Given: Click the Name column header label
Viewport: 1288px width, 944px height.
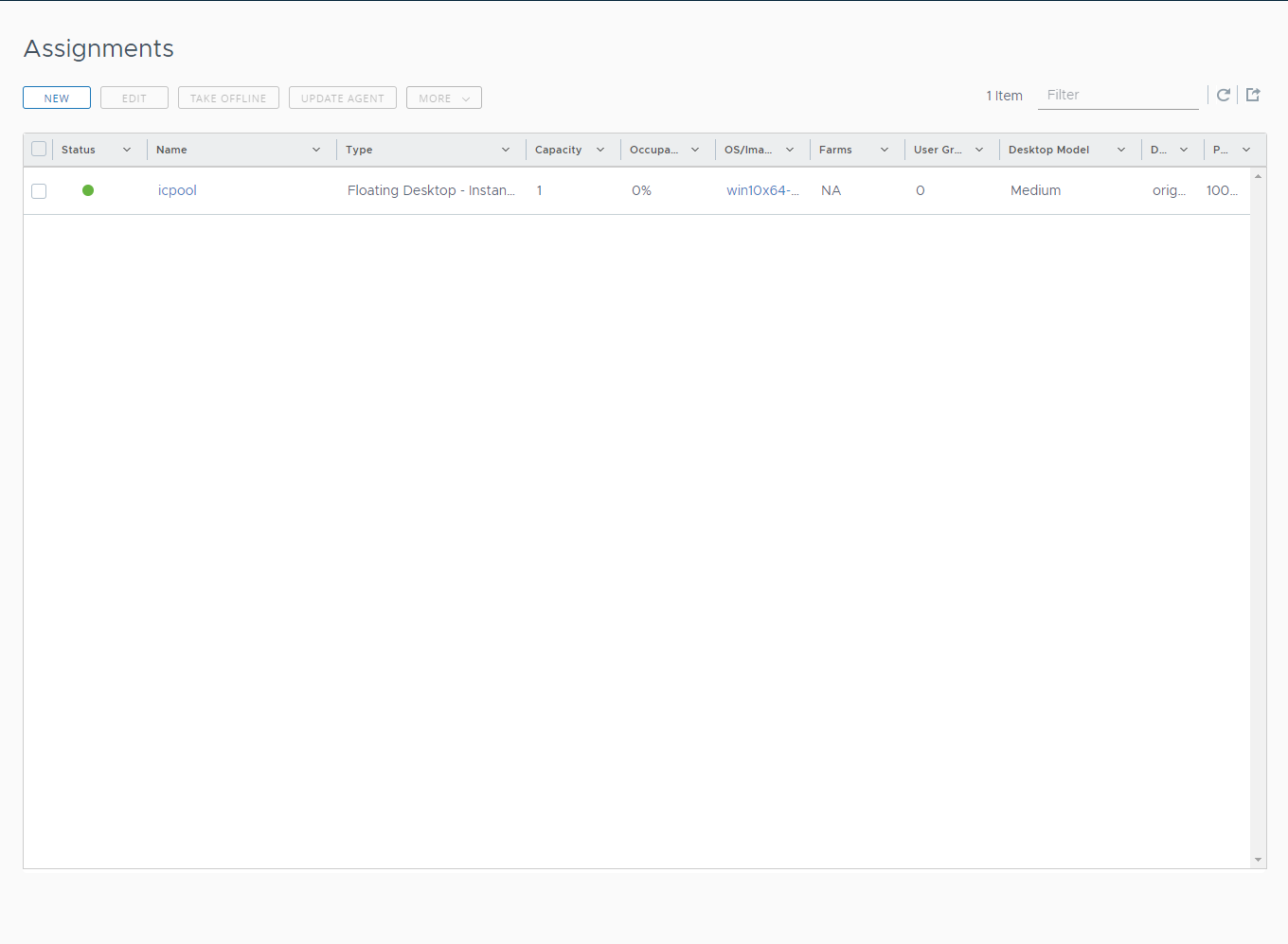Looking at the screenshot, I should click(171, 150).
